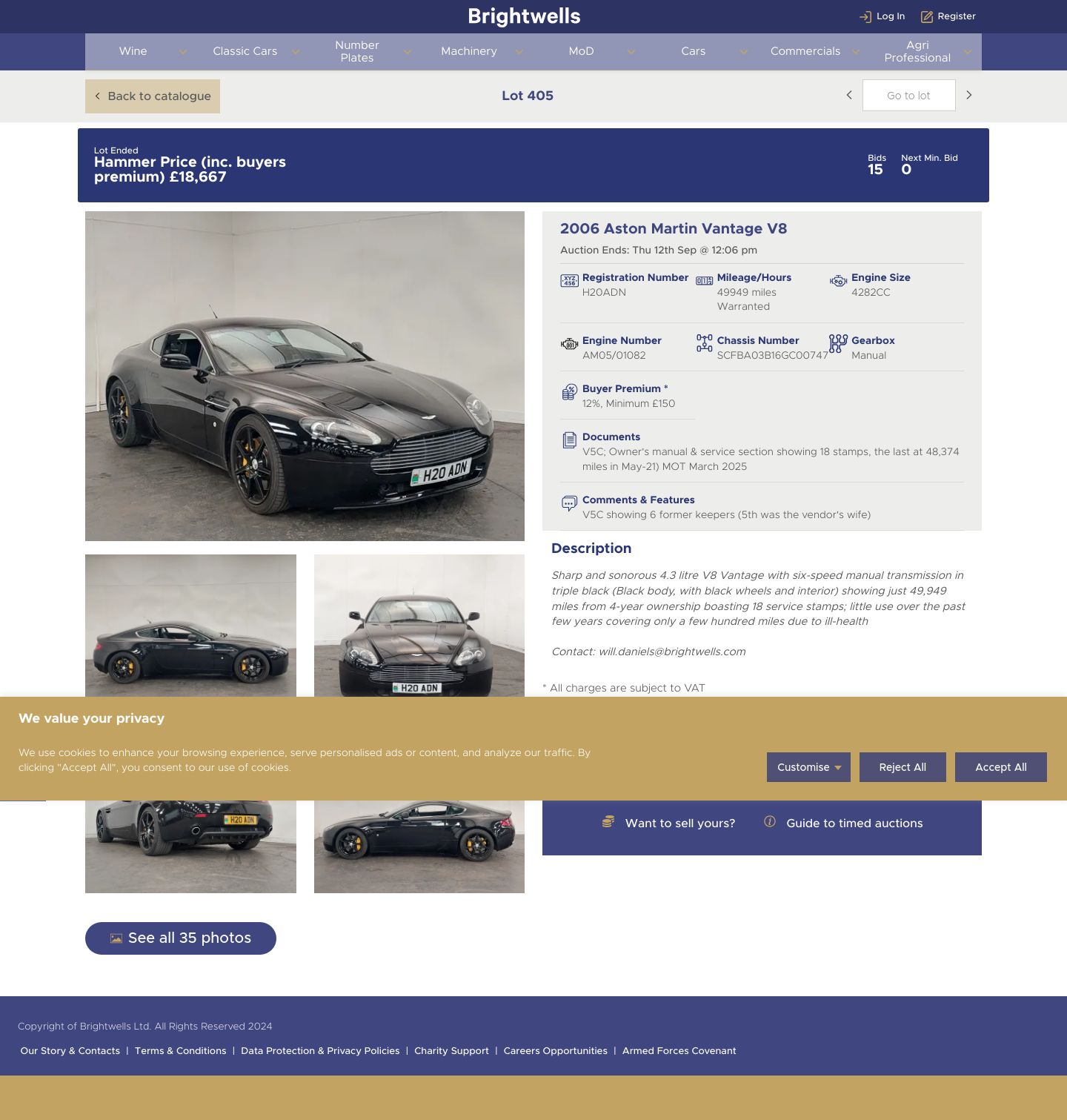
Task: Open Terms & Conditions footer link
Action: click(180, 1051)
